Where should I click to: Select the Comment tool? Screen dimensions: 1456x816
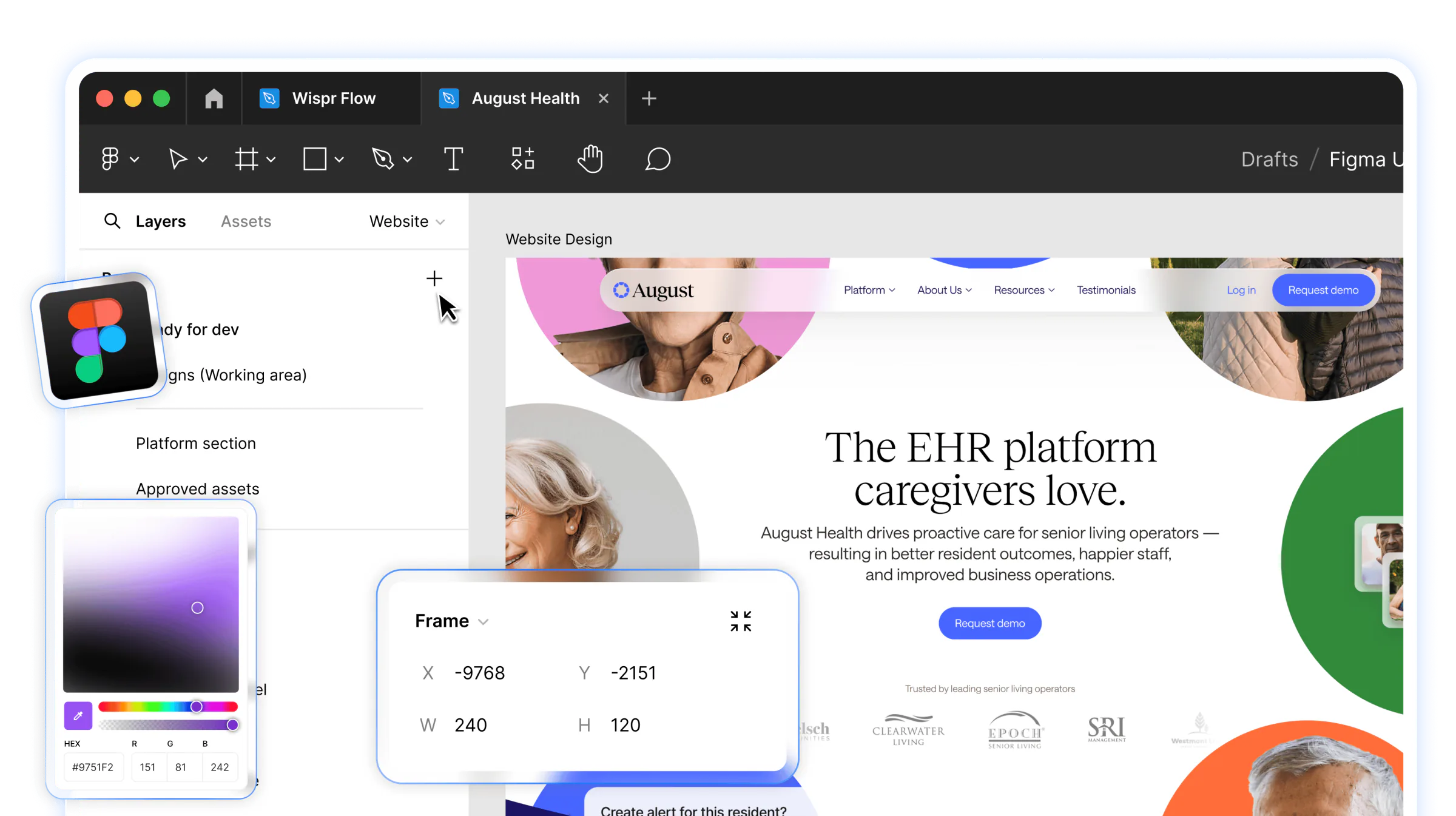coord(658,159)
